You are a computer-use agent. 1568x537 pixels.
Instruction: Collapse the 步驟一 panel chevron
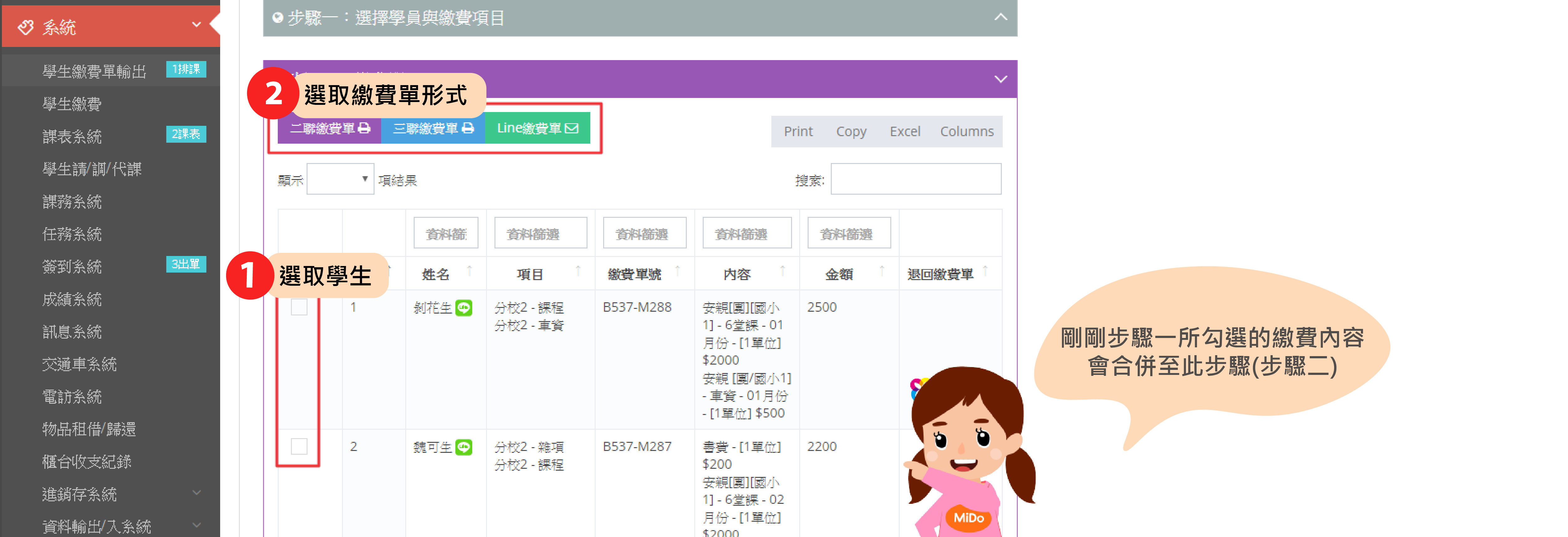(x=1000, y=17)
